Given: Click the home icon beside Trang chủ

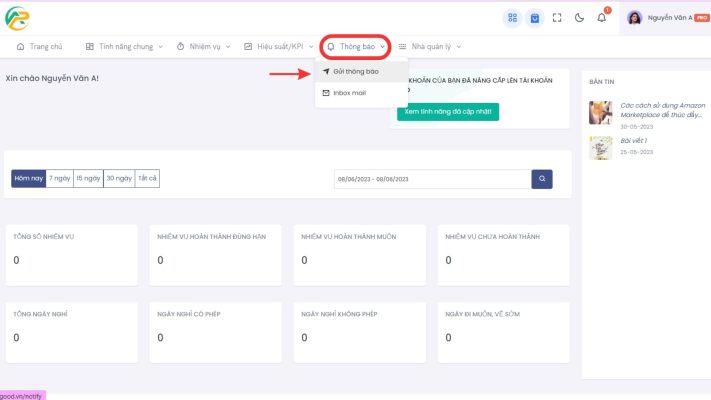Looking at the screenshot, I should click(x=20, y=46).
